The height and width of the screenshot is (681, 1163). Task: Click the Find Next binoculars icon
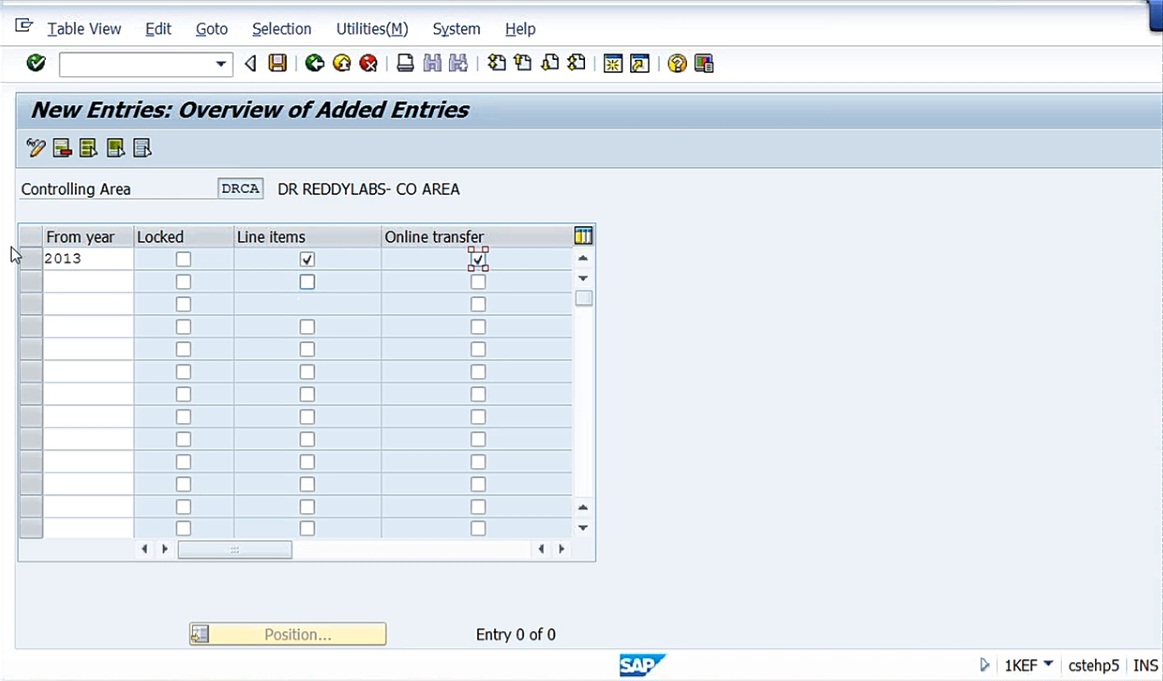coord(458,63)
